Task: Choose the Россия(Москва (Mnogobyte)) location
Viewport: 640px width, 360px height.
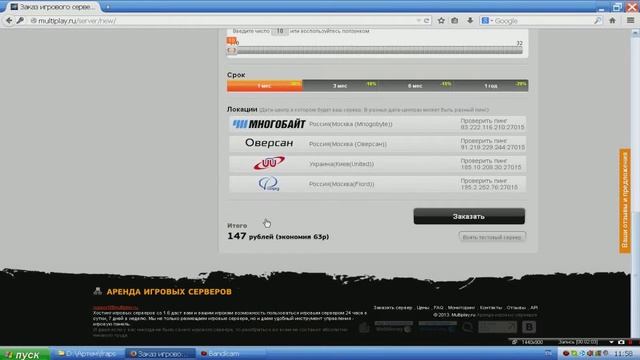Action: 378,124
